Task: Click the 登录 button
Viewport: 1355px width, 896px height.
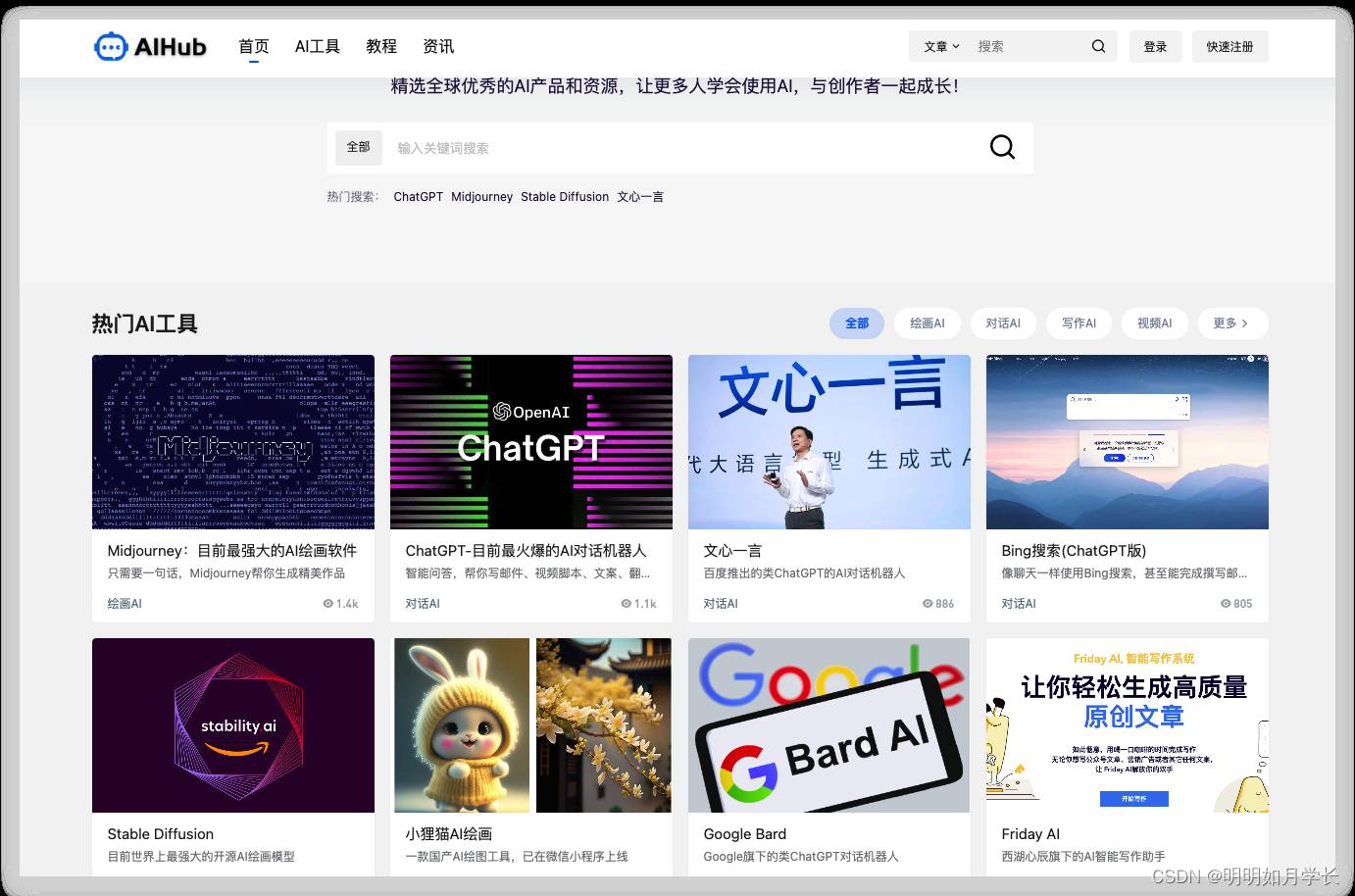Action: 1156,46
